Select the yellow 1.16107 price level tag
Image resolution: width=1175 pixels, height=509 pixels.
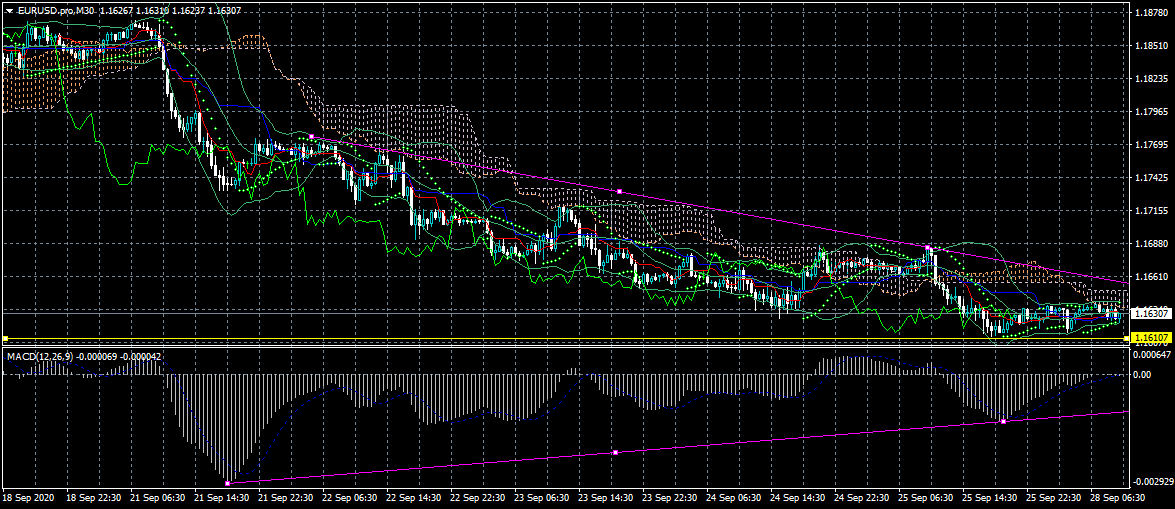[x=1150, y=339]
